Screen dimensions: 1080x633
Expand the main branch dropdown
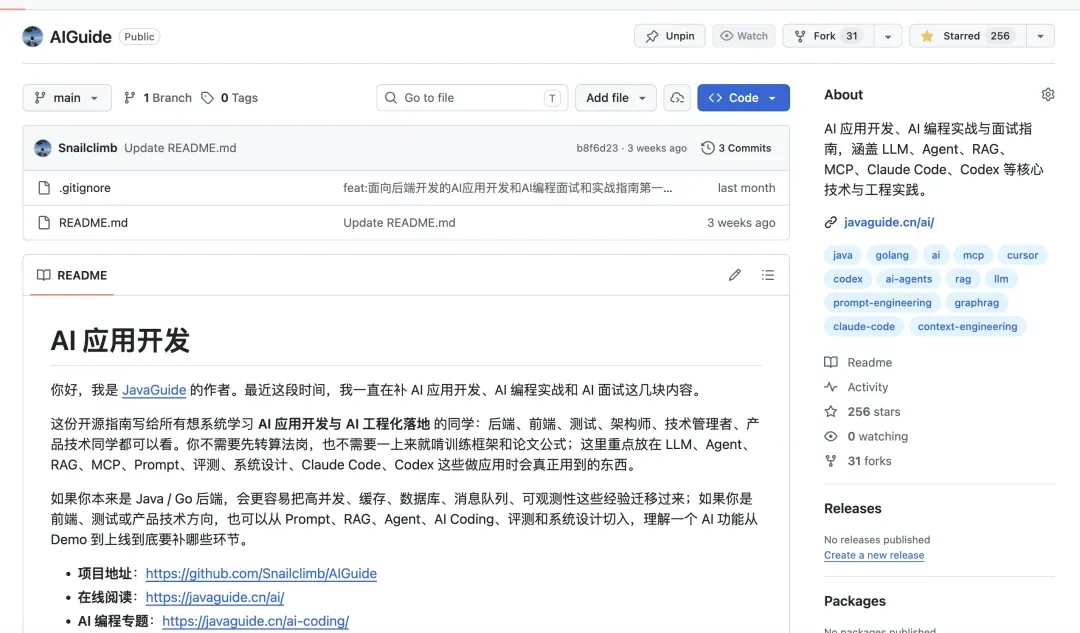pyautogui.click(x=67, y=98)
